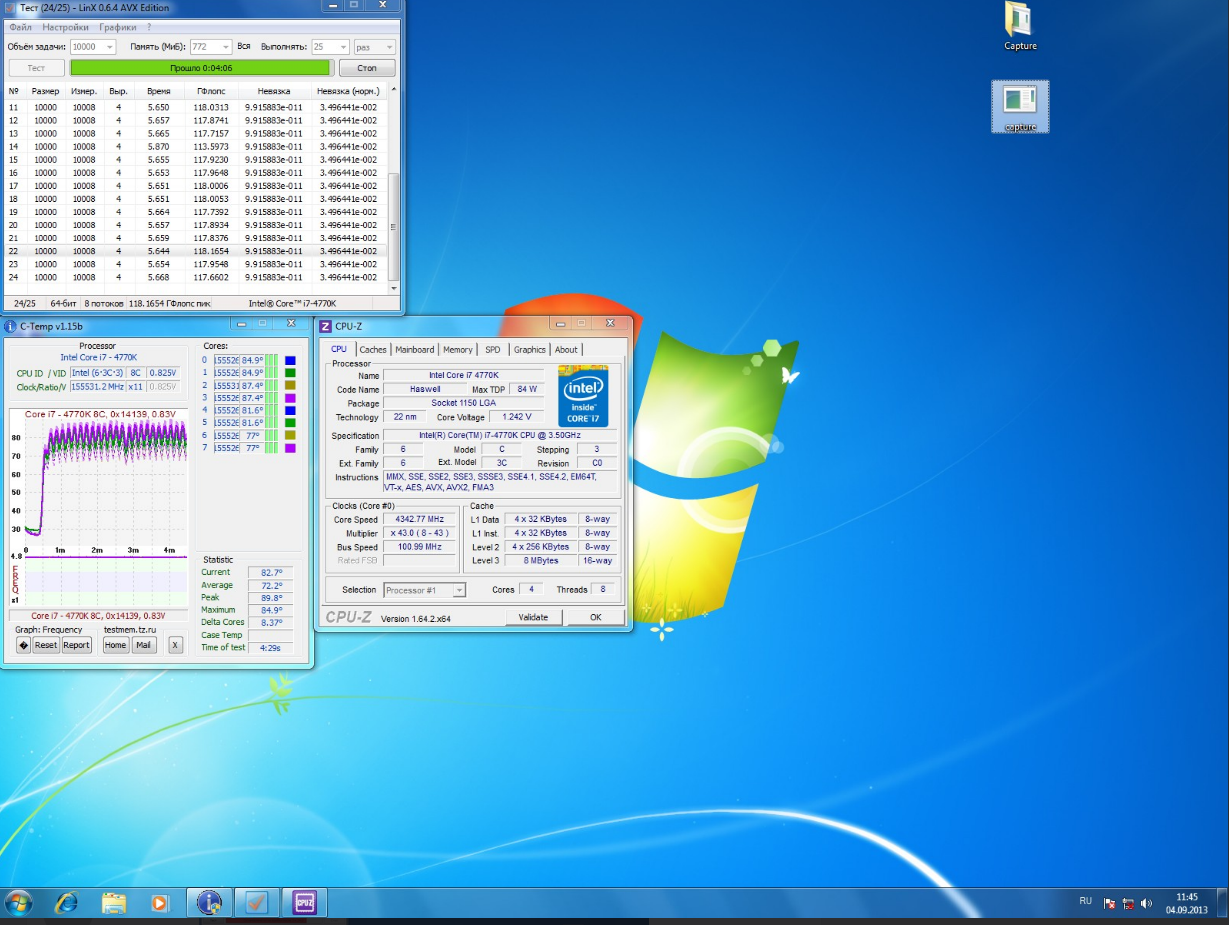Click the Intel Core i7 logo in CPU-Z

pyautogui.click(x=583, y=397)
